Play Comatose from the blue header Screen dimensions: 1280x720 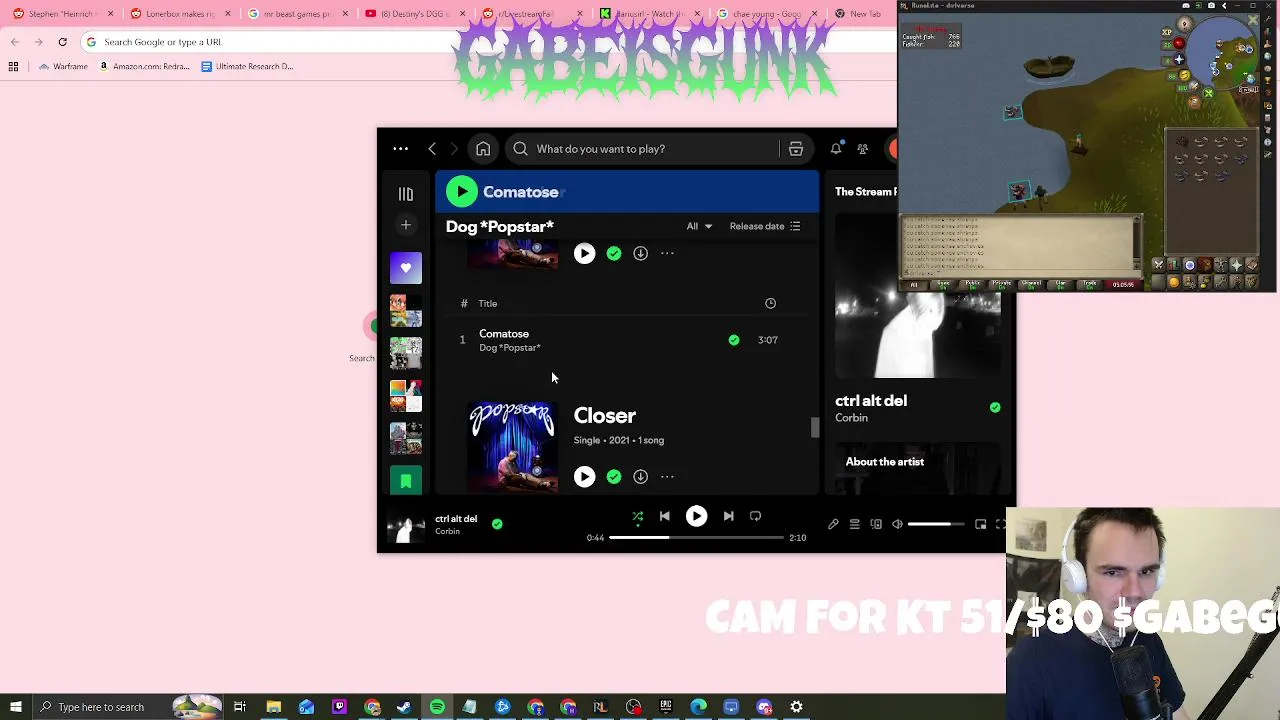[x=462, y=192]
